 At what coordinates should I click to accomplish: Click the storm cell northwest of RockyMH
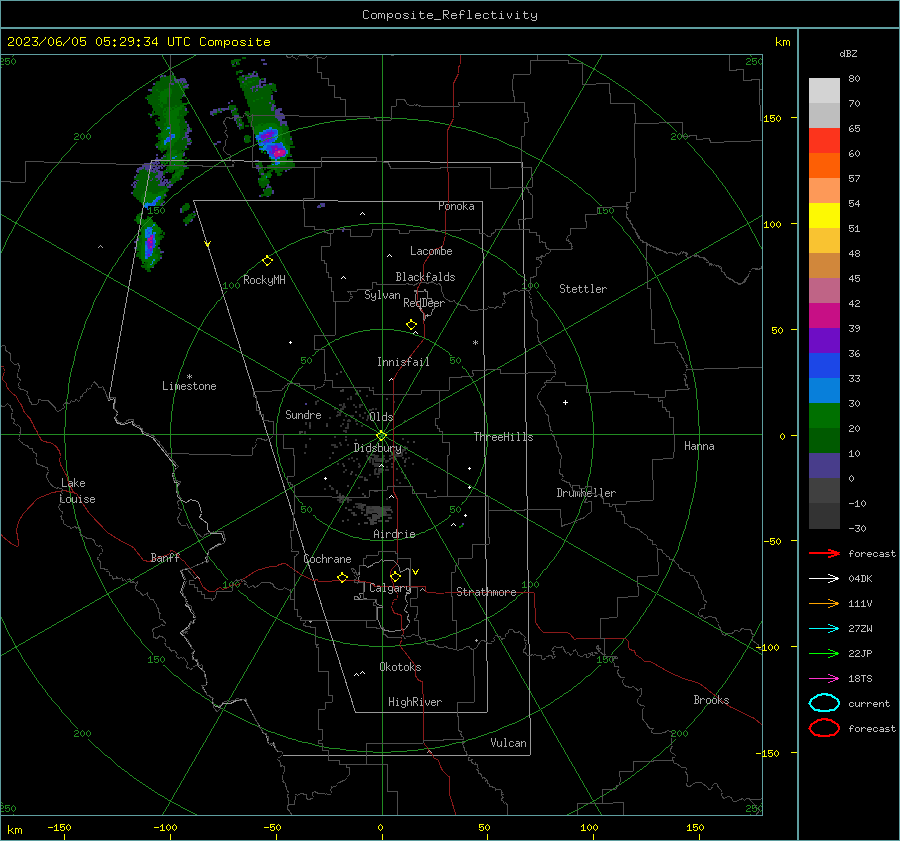pyautogui.click(x=150, y=242)
